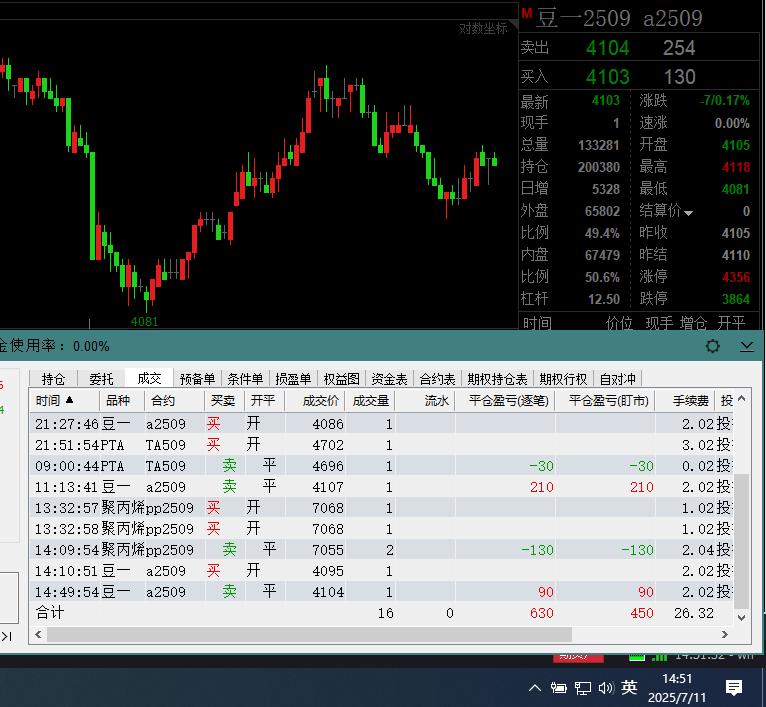This screenshot has height=707, width=766.
Task: Sort trades by 时间 column header
Action: pyautogui.click(x=64, y=401)
